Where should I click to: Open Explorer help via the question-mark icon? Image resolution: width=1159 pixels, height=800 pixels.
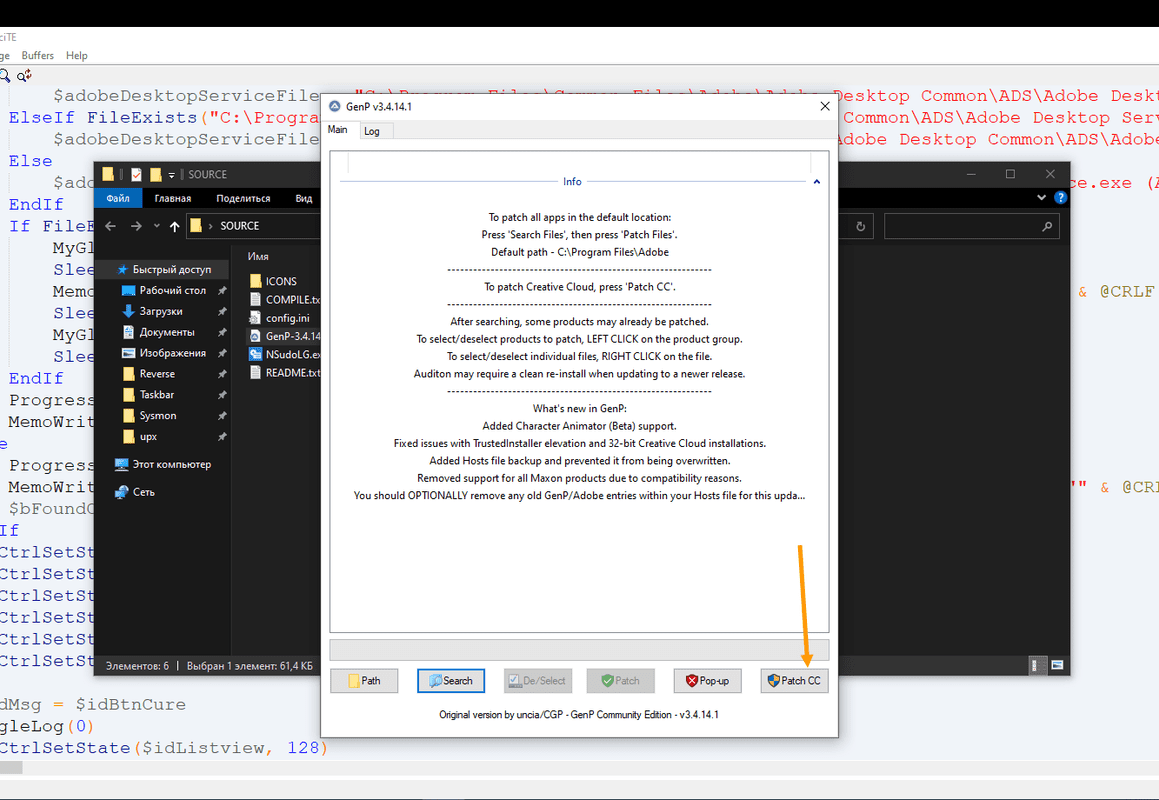(x=1061, y=197)
